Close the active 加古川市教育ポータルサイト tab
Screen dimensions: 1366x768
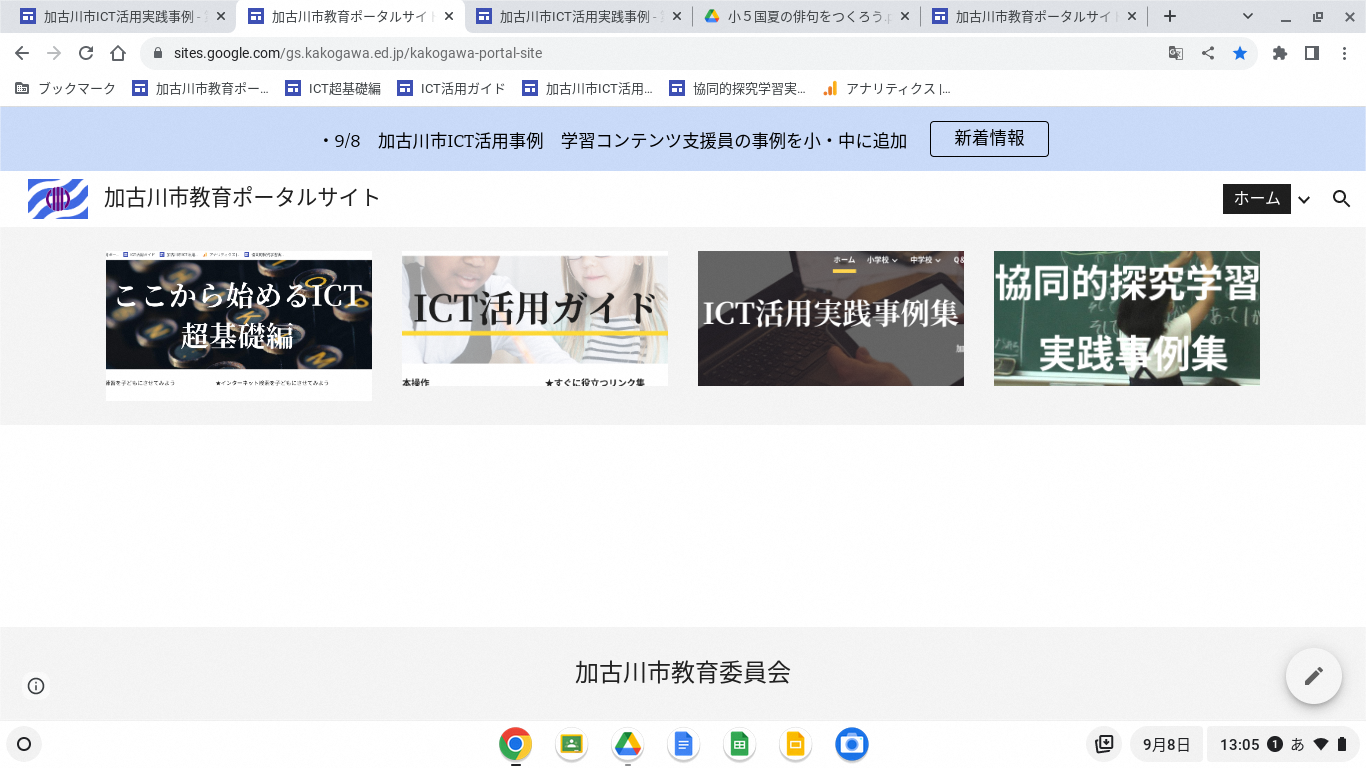449,16
